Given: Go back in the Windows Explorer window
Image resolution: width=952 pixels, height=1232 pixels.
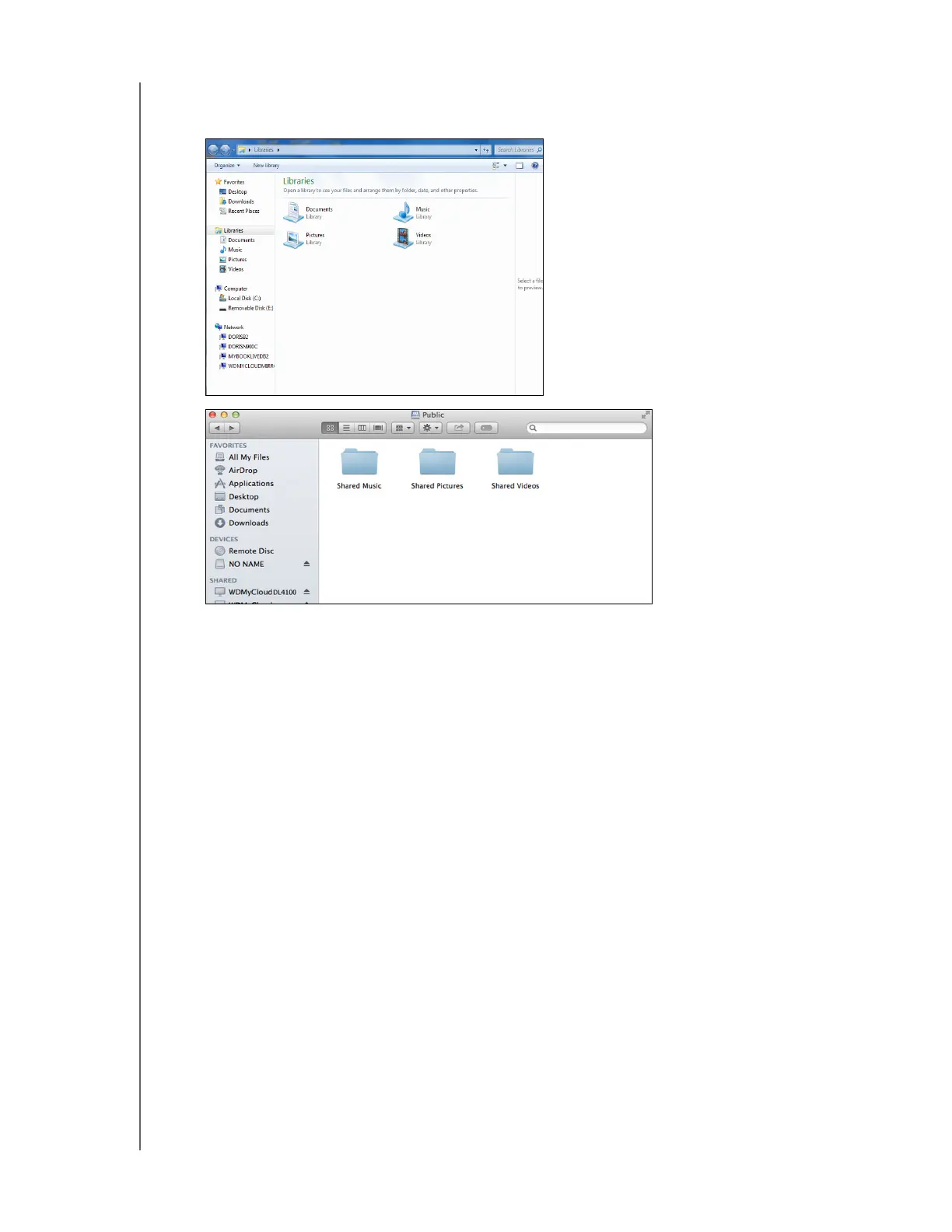Looking at the screenshot, I should [213, 149].
